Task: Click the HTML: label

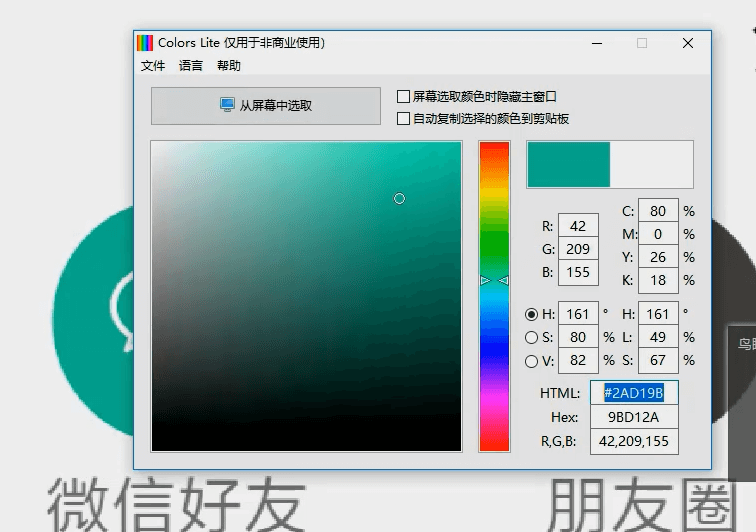Action: pos(560,393)
